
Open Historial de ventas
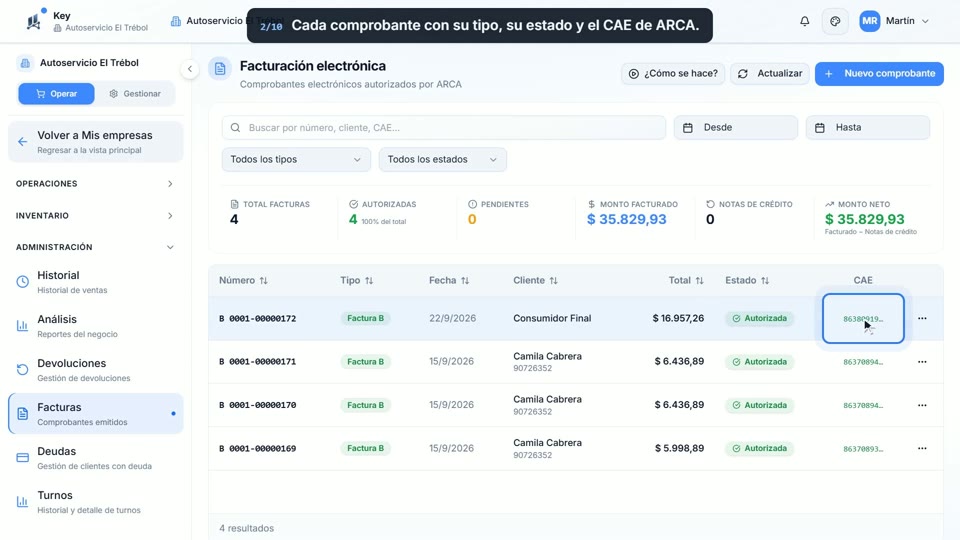point(96,282)
